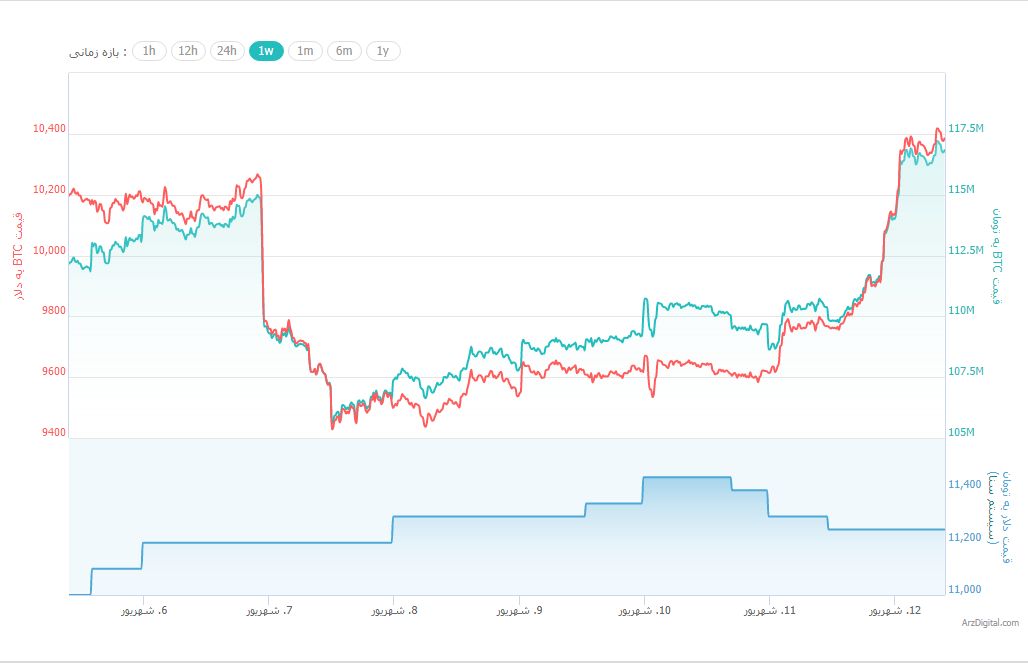Image resolution: width=1028 pixels, height=663 pixels.
Task: Click the 117.5M value on right axis
Action: 968,128
